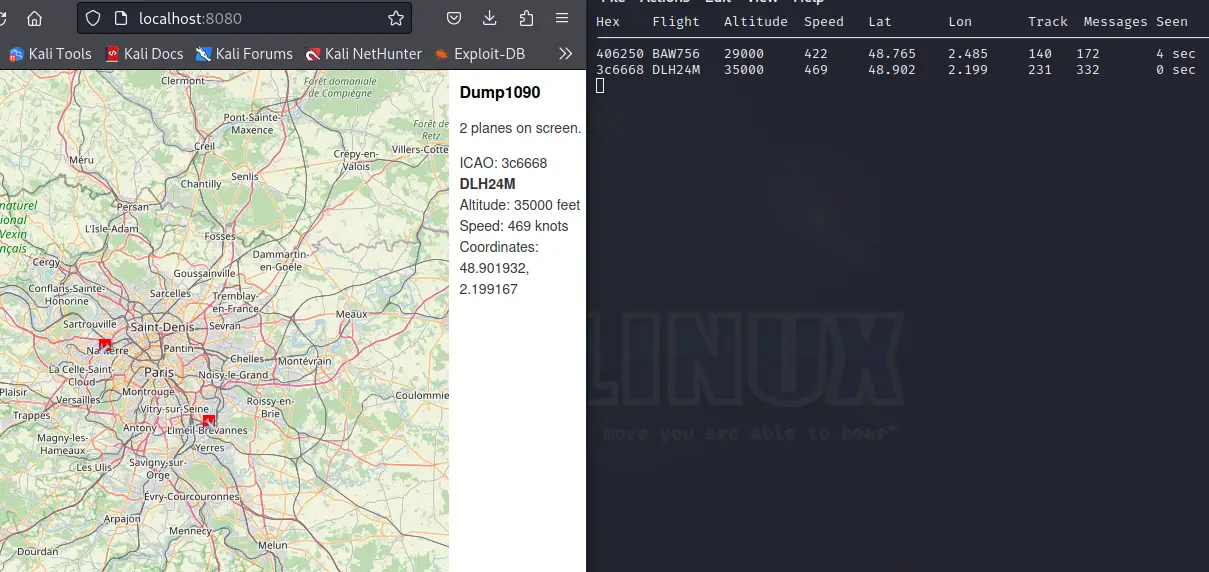This screenshot has height=572, width=1209.
Task: Click the Chantilly label on the map
Action: coord(201,184)
